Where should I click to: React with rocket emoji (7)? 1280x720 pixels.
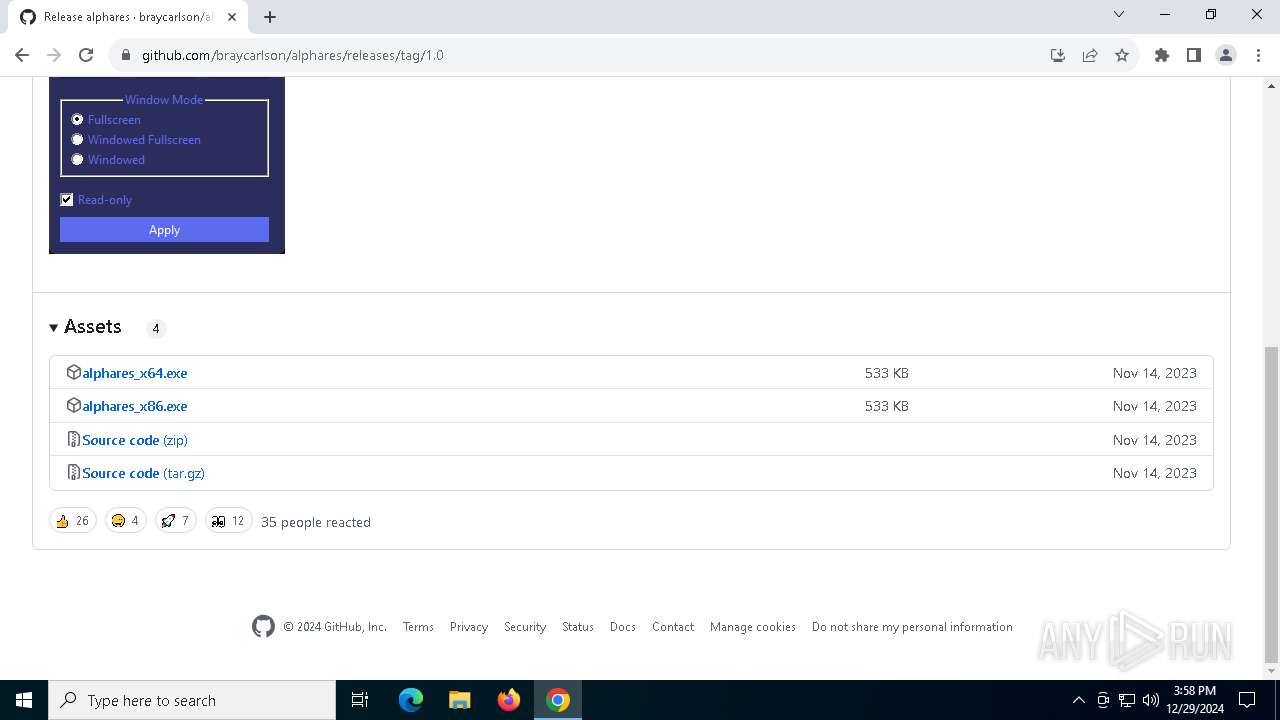[176, 521]
